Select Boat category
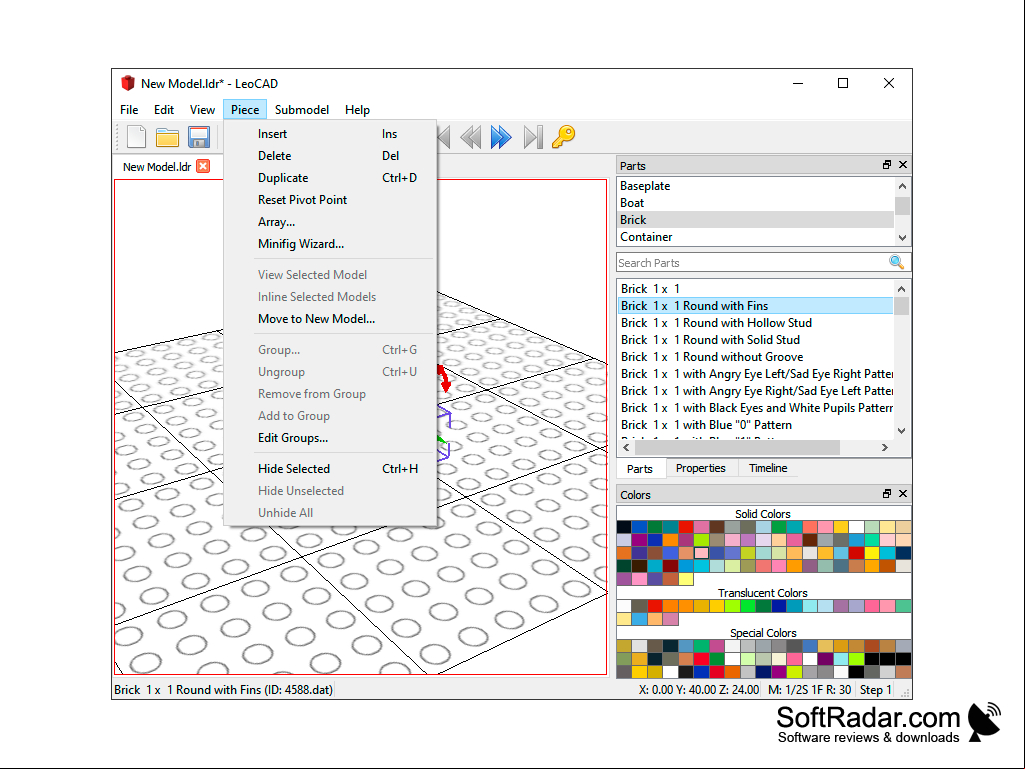Screen dimensions: 1025x769 pyautogui.click(x=756, y=203)
